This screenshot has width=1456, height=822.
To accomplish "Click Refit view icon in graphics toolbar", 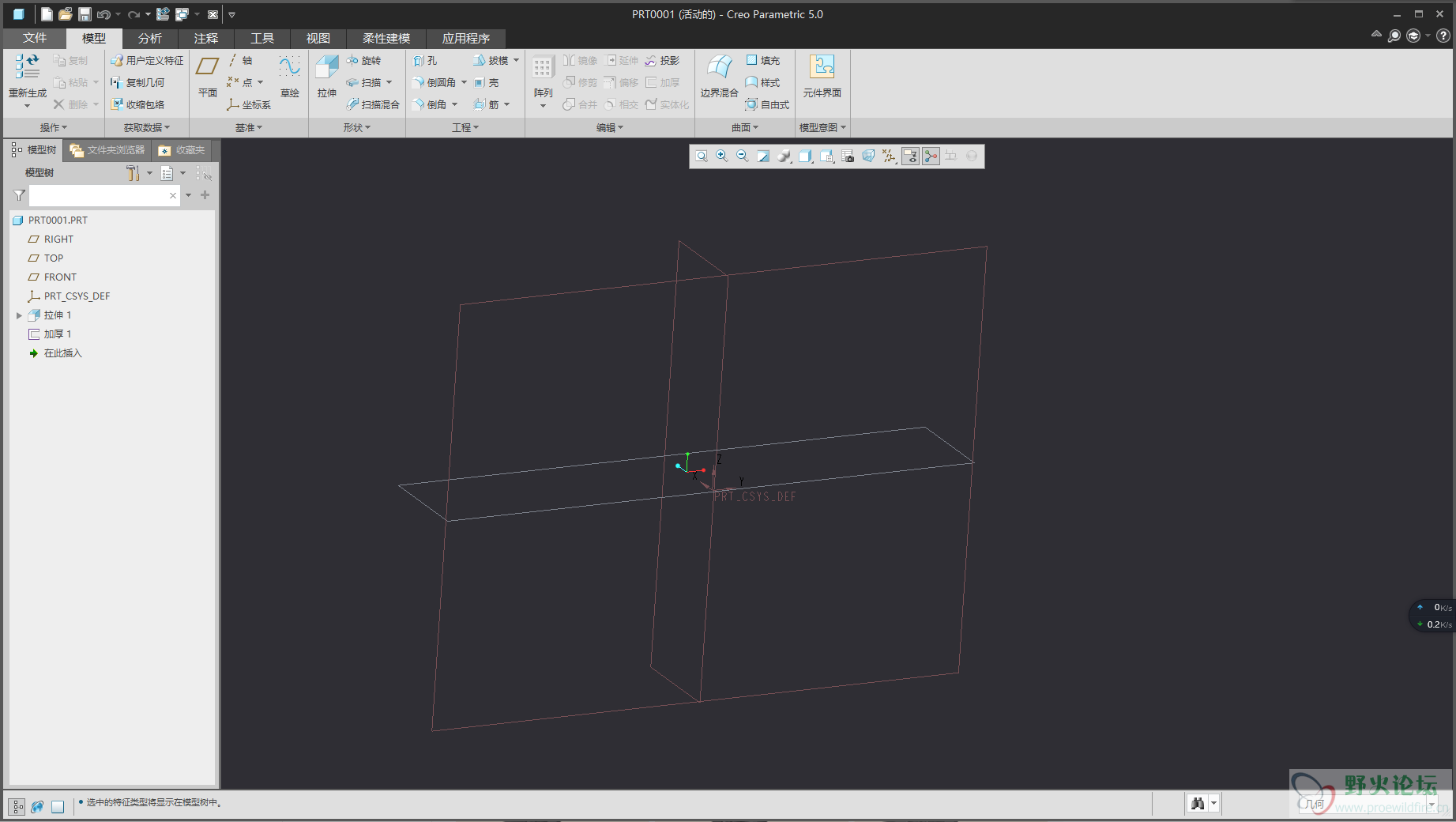I will click(x=702, y=156).
